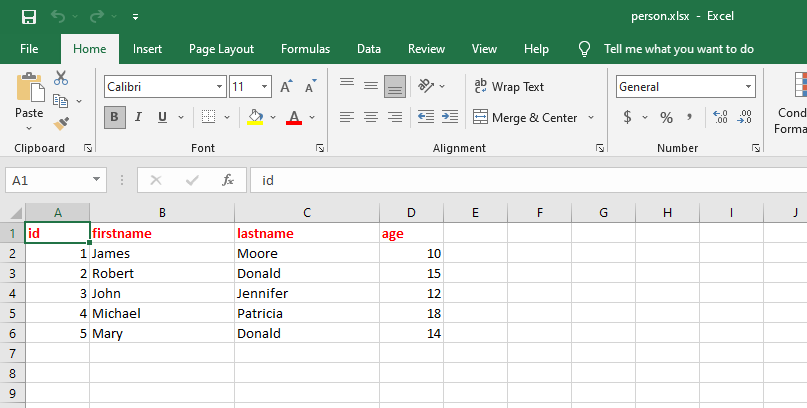Screen dimensions: 807x408
Task: Expand the Paste options arrow
Action: click(x=29, y=128)
